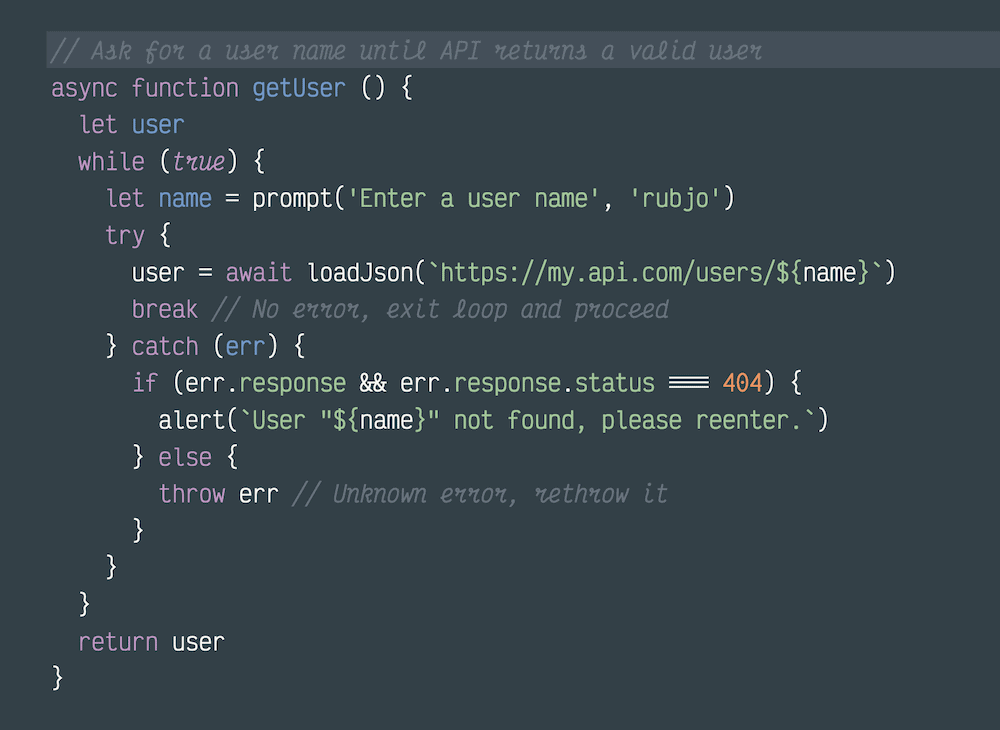Click the catch (err) block header
The width and height of the screenshot is (1000, 730).
click(x=200, y=346)
